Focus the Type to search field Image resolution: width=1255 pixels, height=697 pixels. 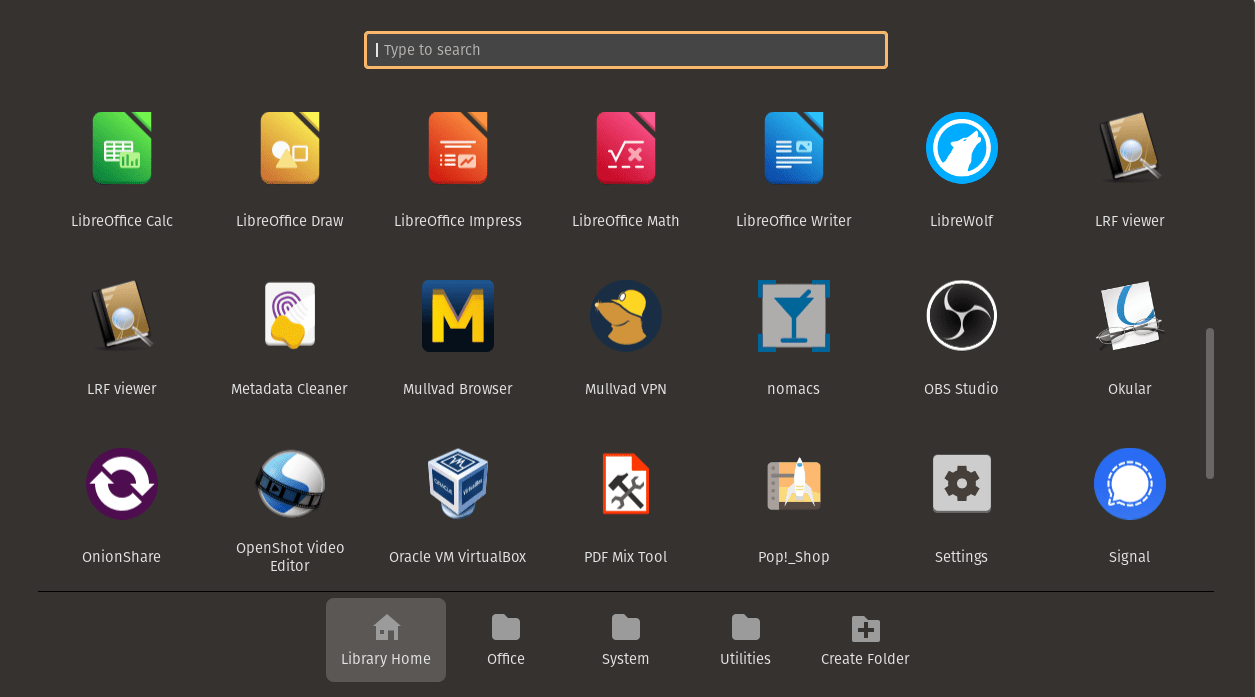(626, 50)
